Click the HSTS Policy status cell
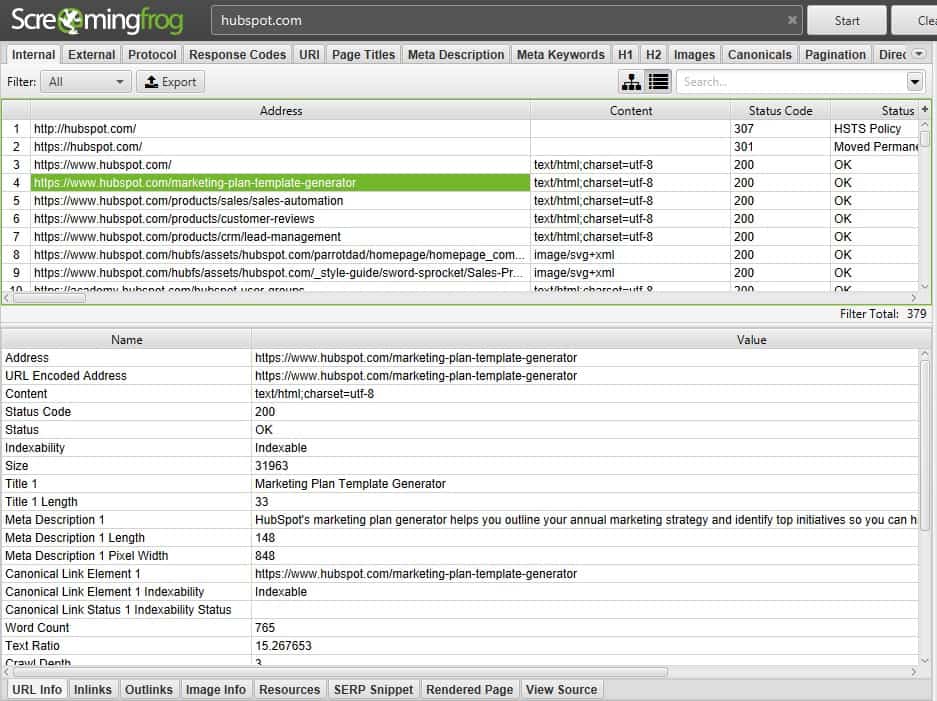This screenshot has height=701, width=937. point(874,128)
